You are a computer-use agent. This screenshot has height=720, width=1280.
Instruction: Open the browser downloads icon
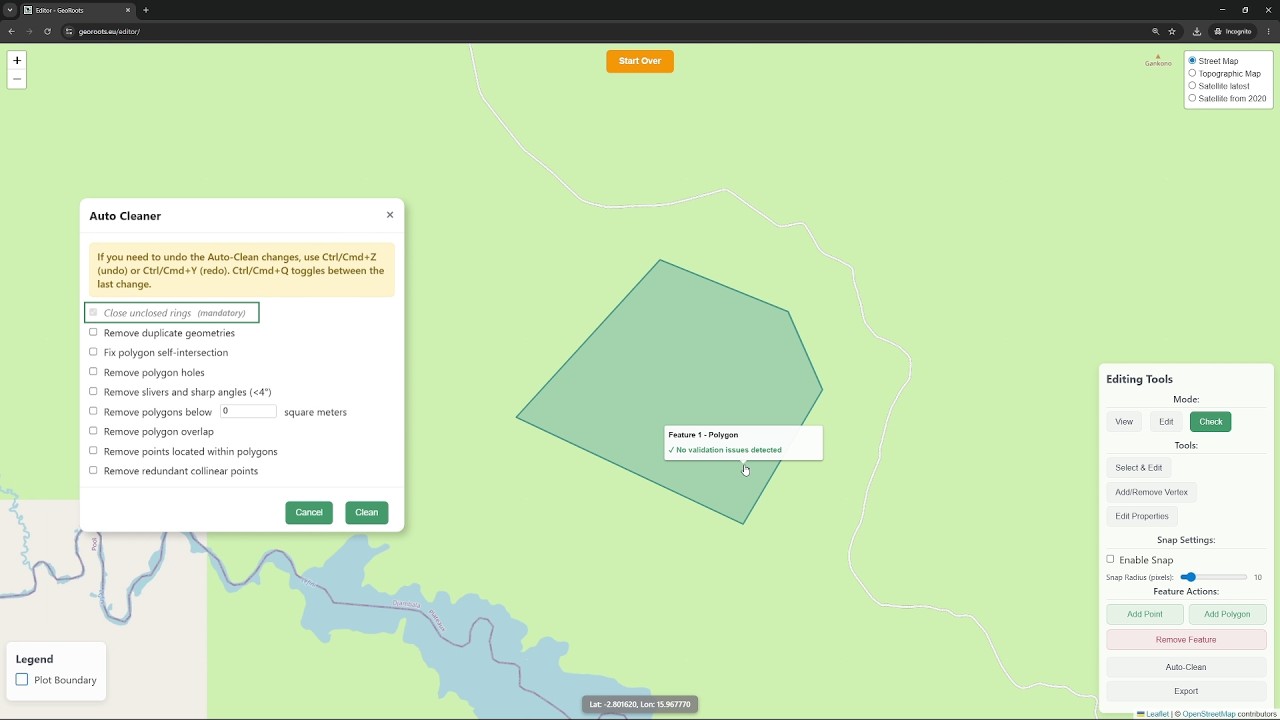pos(1197,31)
